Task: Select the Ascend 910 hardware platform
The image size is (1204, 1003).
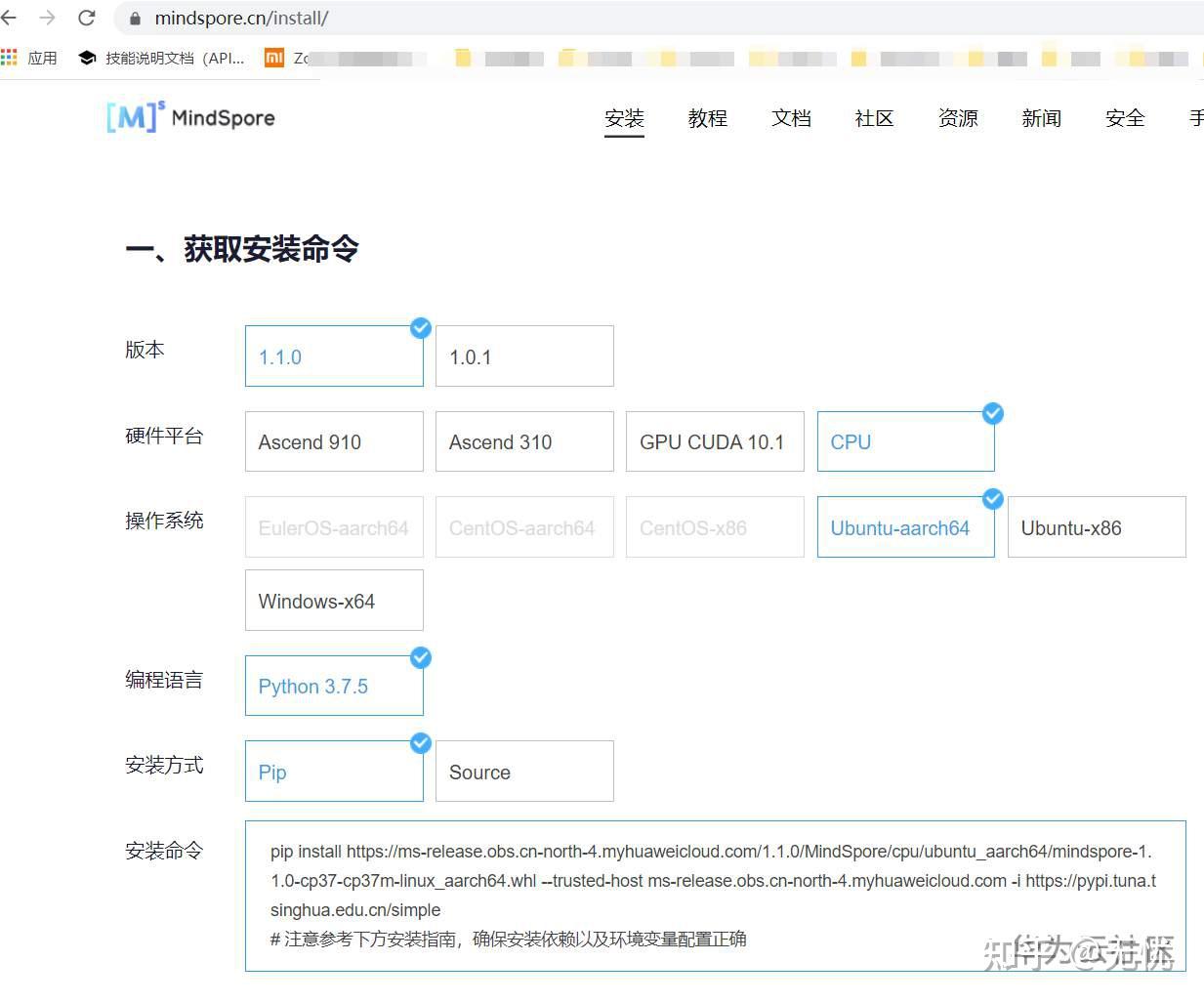Action: click(x=334, y=441)
